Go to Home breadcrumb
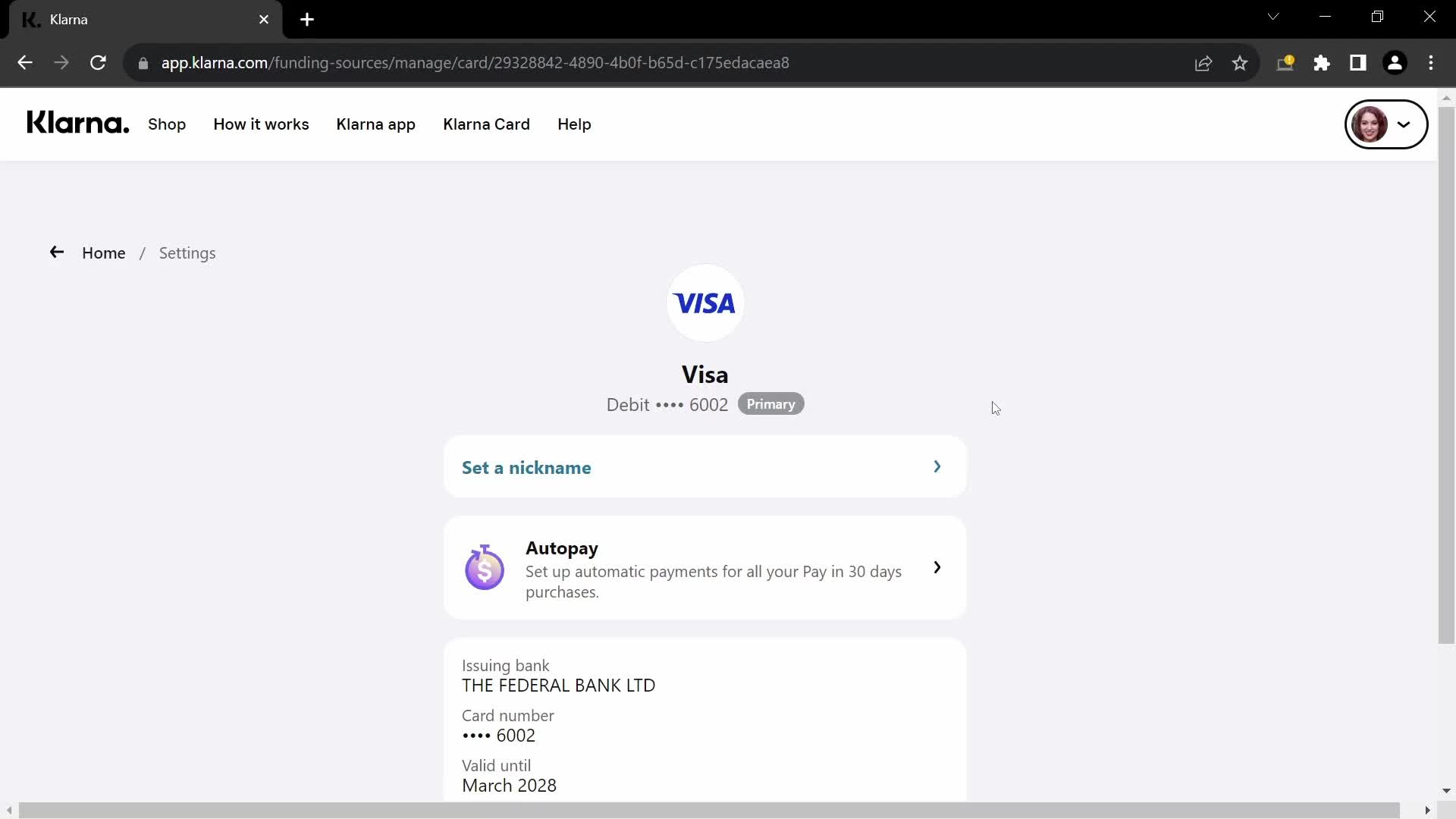This screenshot has height=819, width=1456. pos(104,253)
